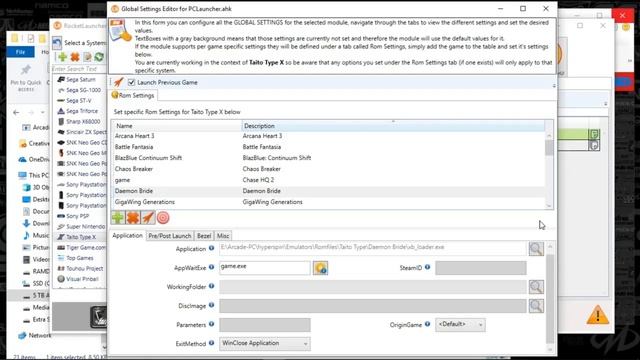This screenshot has width=640, height=360.
Task: Click the AppWaitExe process picker icon
Action: (320, 268)
